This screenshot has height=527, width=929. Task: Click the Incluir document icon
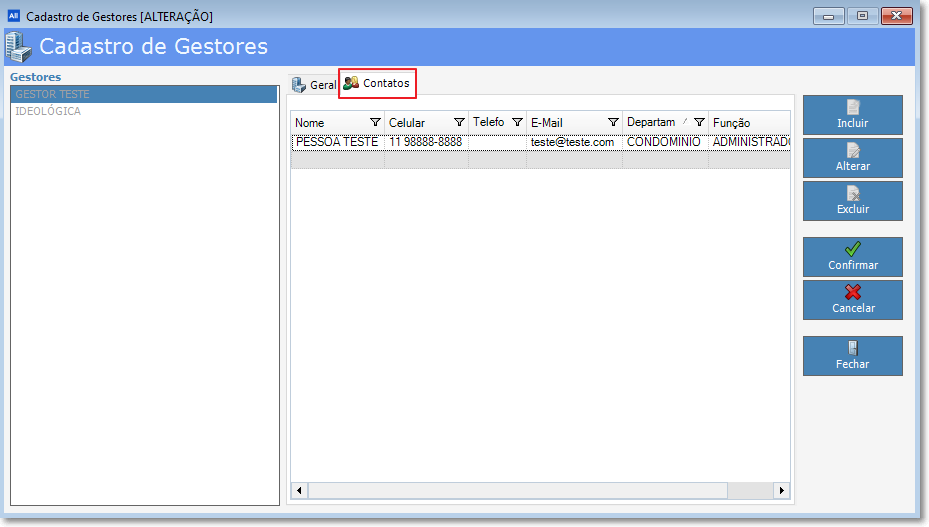click(x=852, y=107)
